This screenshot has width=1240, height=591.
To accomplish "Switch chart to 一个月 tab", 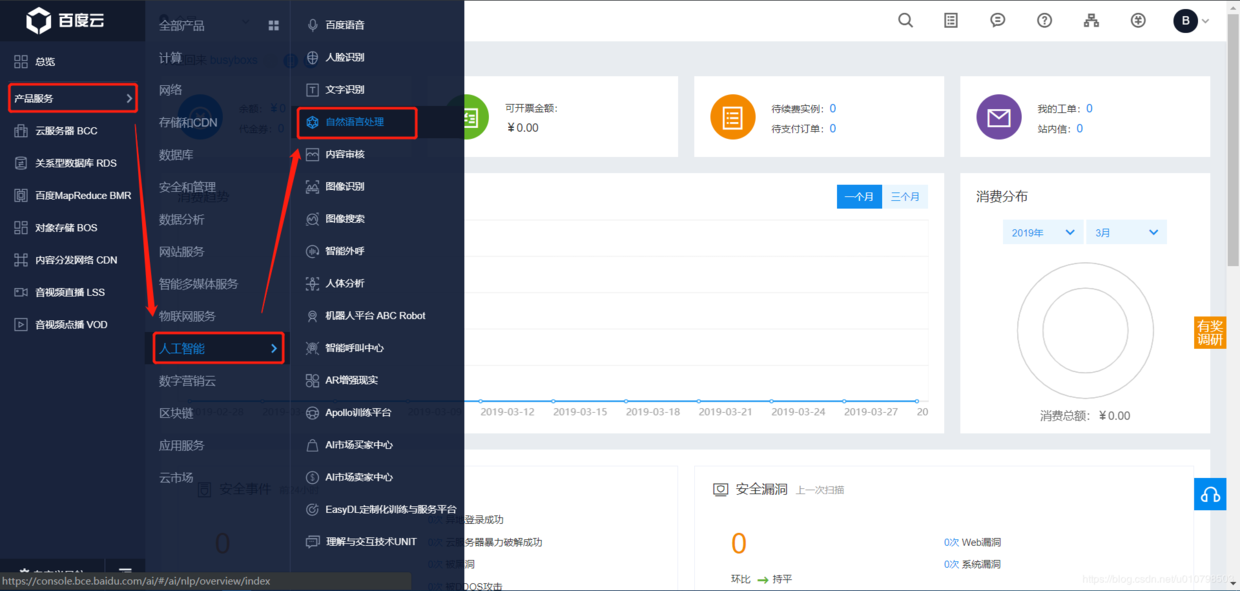I will pos(860,197).
